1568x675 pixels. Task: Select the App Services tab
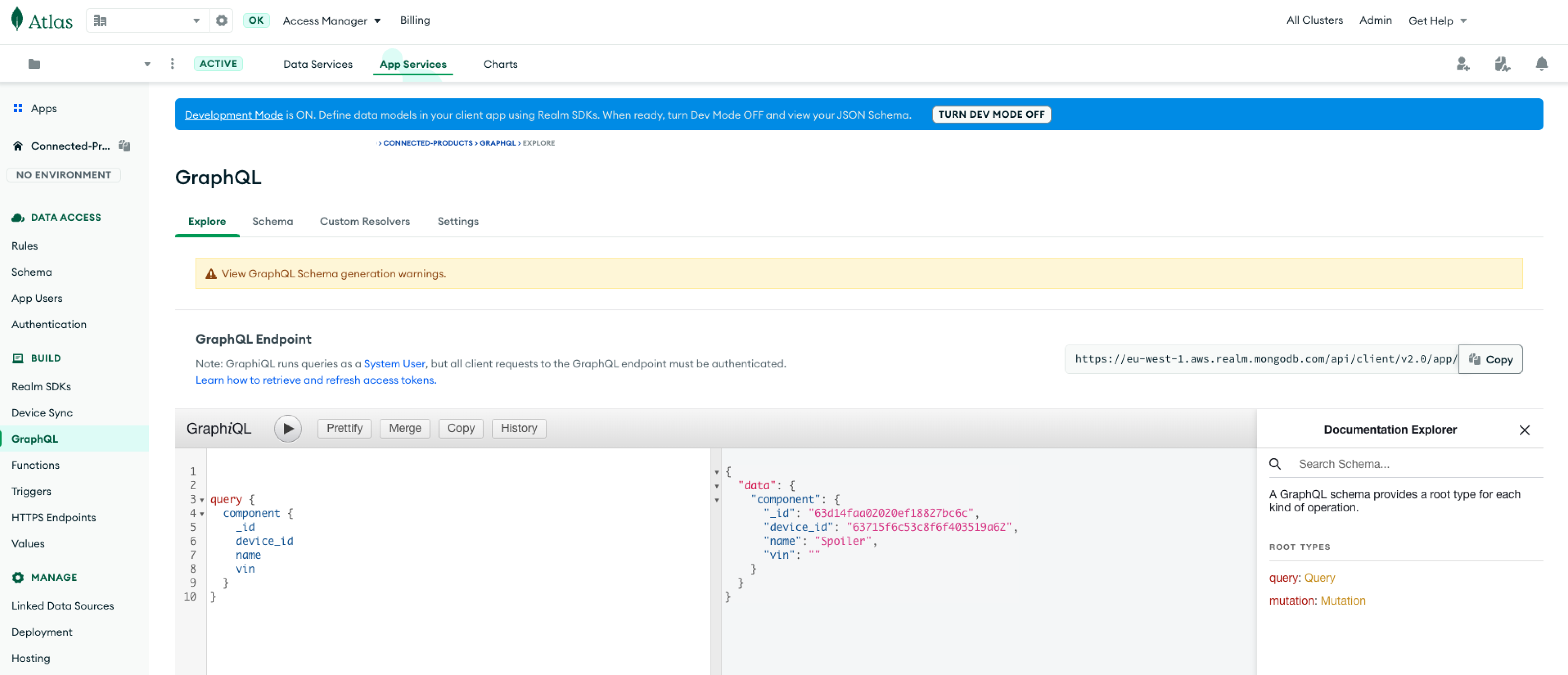[x=413, y=64]
